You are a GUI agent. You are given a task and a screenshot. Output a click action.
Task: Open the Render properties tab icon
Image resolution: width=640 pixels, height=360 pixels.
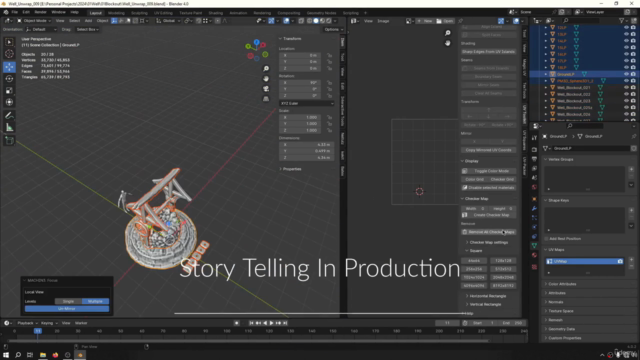tap(534, 149)
